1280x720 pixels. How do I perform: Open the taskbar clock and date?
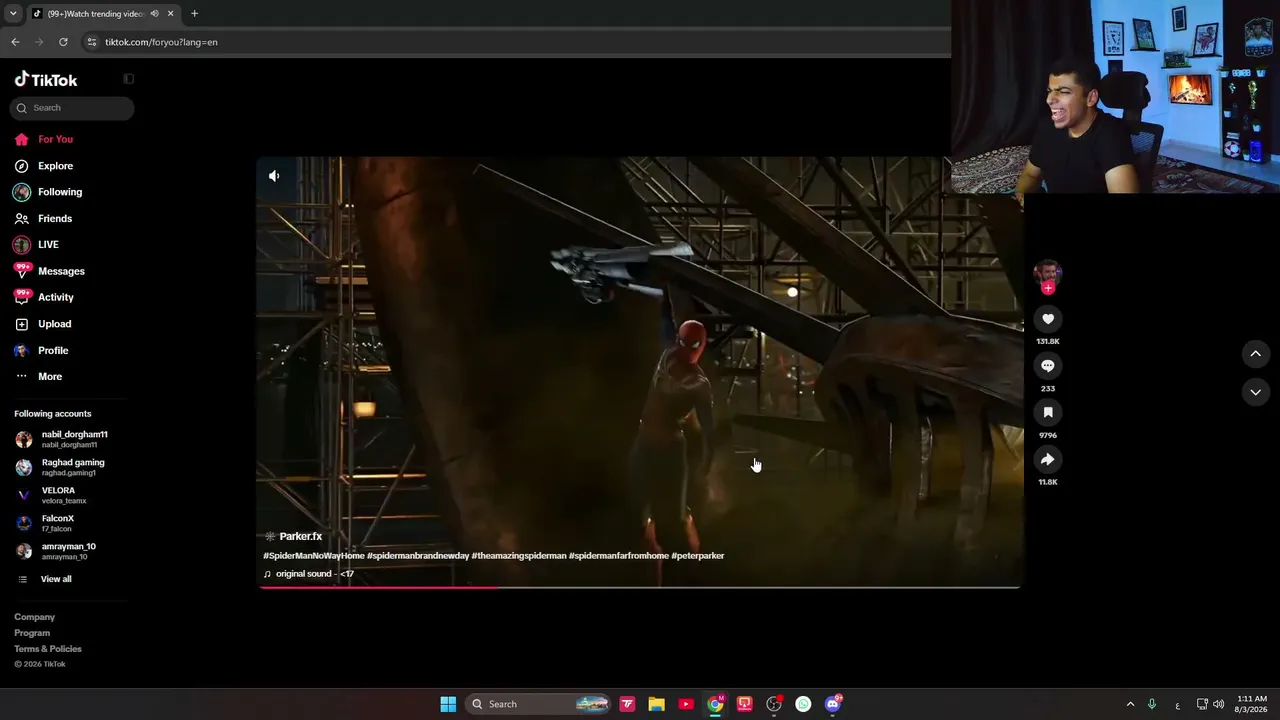(x=1252, y=704)
